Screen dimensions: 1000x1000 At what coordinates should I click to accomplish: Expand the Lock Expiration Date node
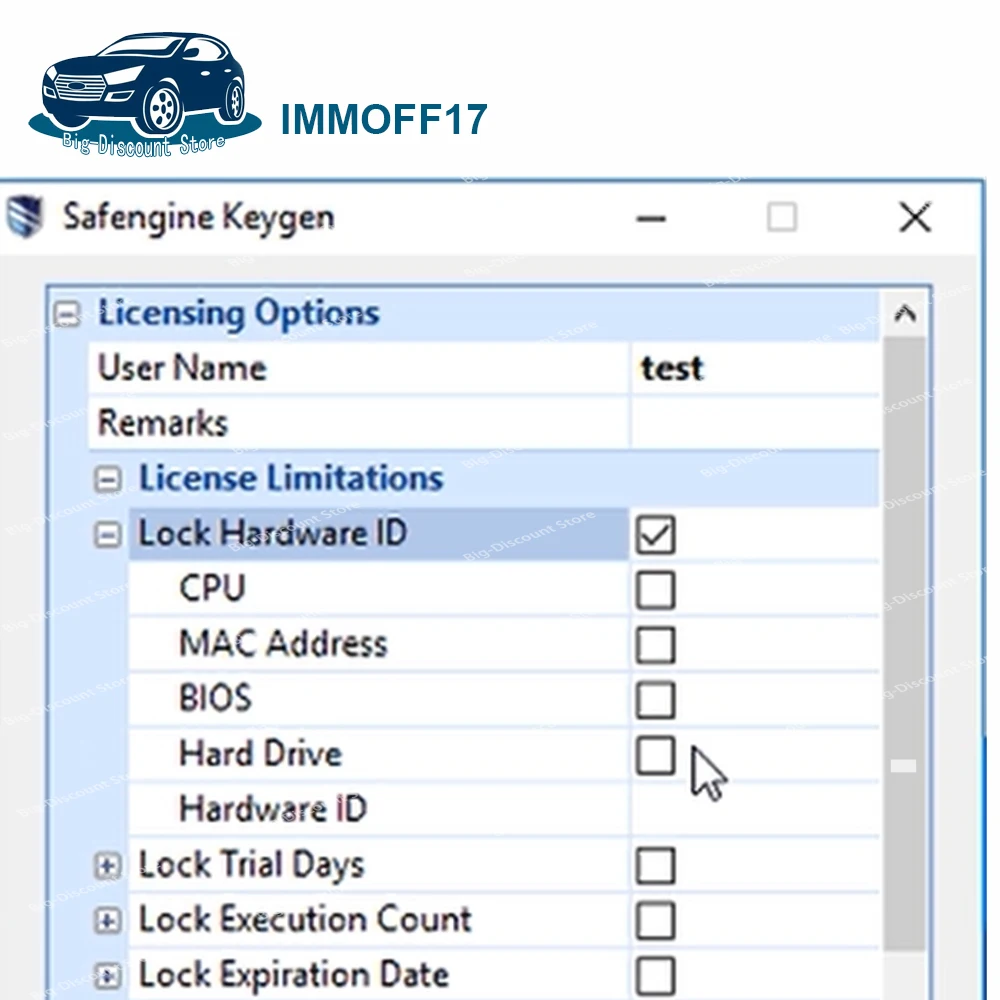107,976
